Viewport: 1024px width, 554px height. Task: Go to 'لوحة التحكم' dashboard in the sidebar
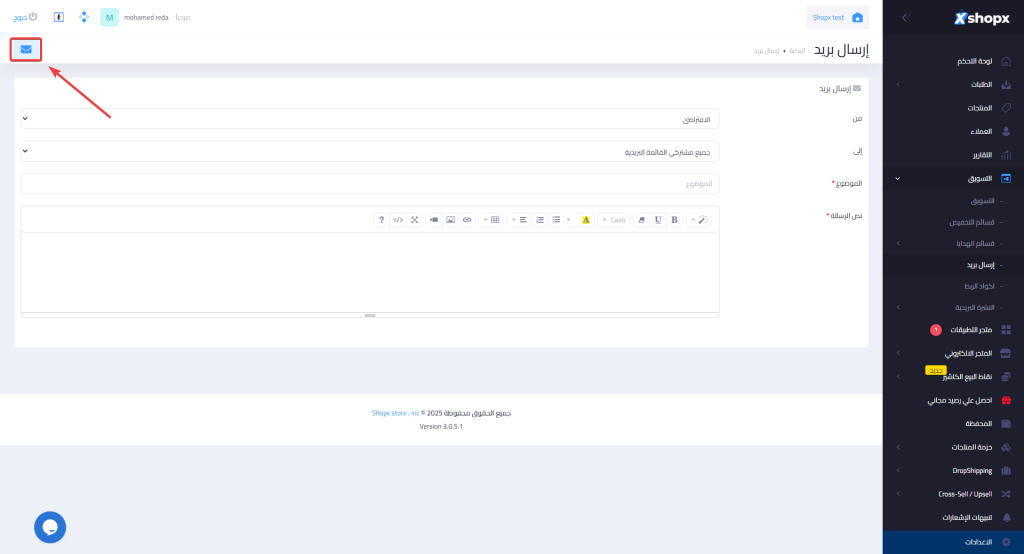(970, 62)
